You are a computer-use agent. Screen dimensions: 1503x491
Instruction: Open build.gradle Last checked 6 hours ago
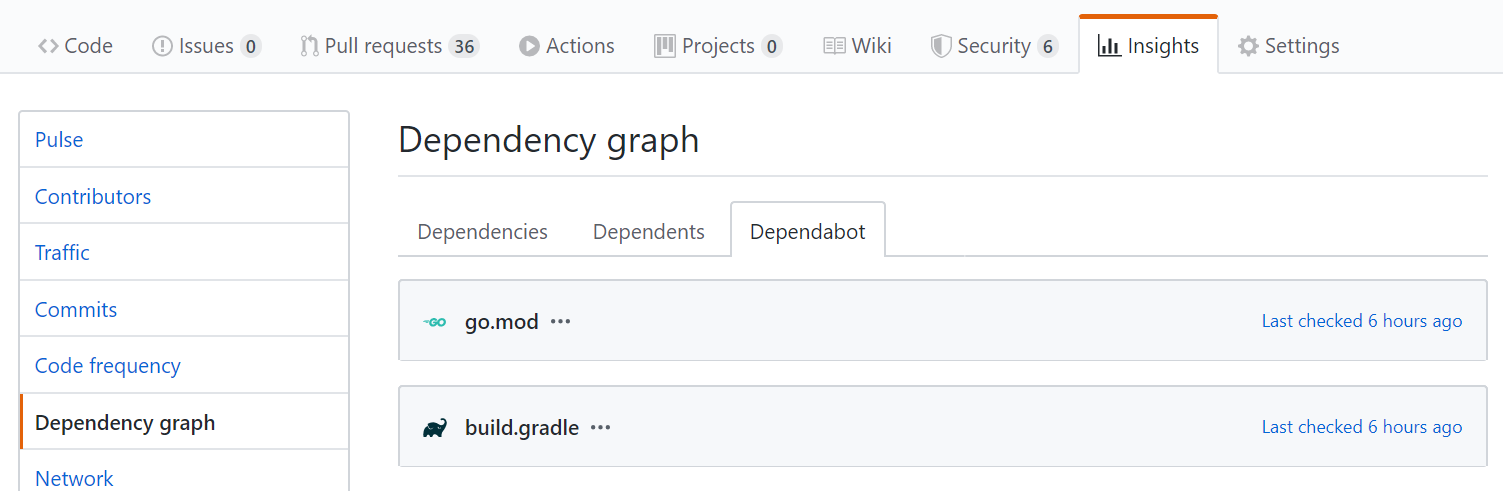[1362, 427]
